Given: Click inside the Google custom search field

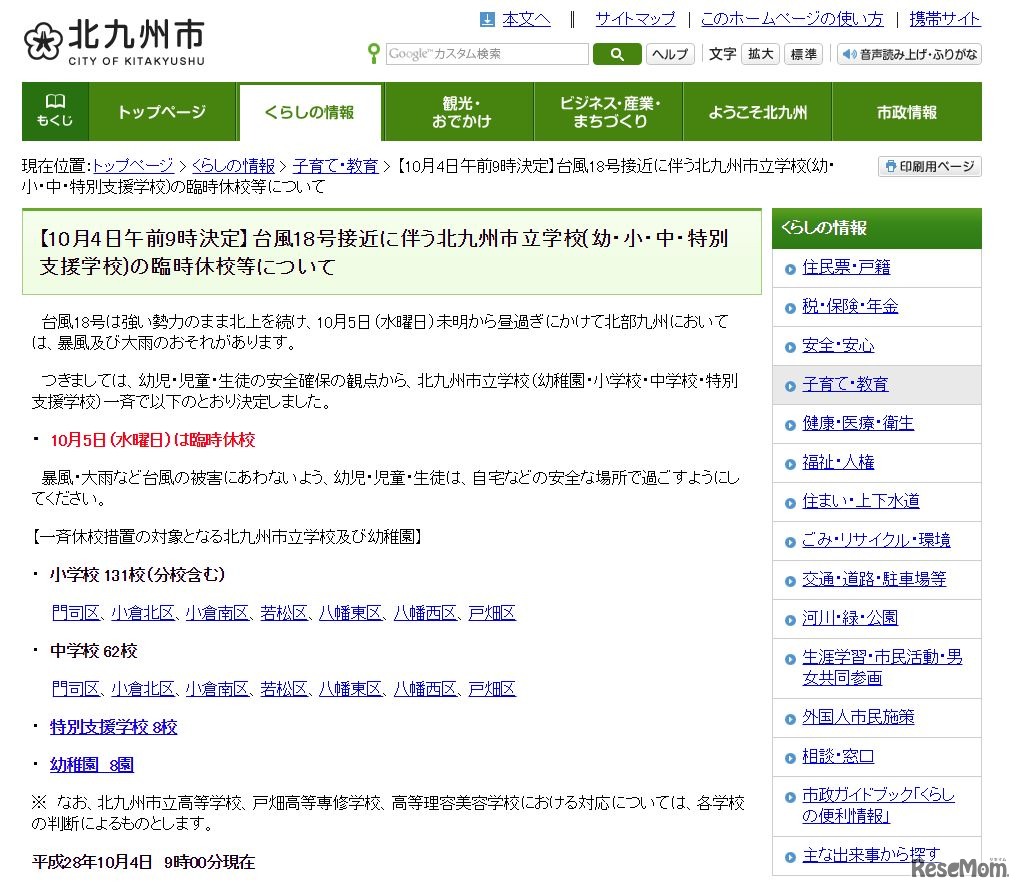Looking at the screenshot, I should tap(487, 54).
